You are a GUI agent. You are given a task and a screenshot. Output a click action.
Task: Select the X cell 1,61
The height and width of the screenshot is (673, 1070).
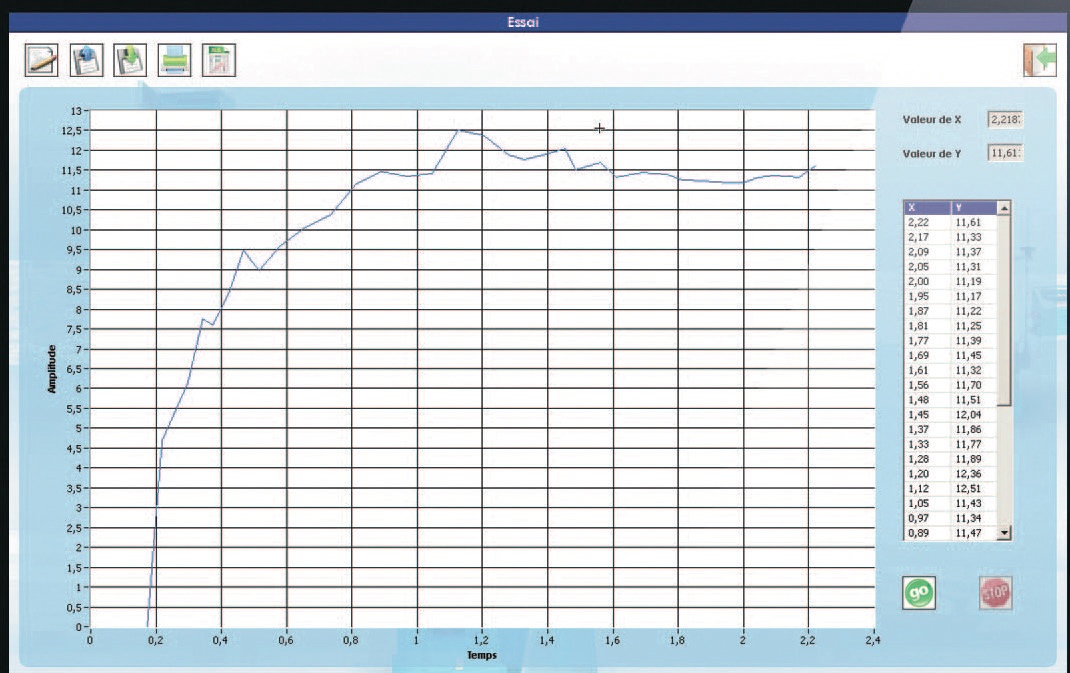(x=927, y=371)
